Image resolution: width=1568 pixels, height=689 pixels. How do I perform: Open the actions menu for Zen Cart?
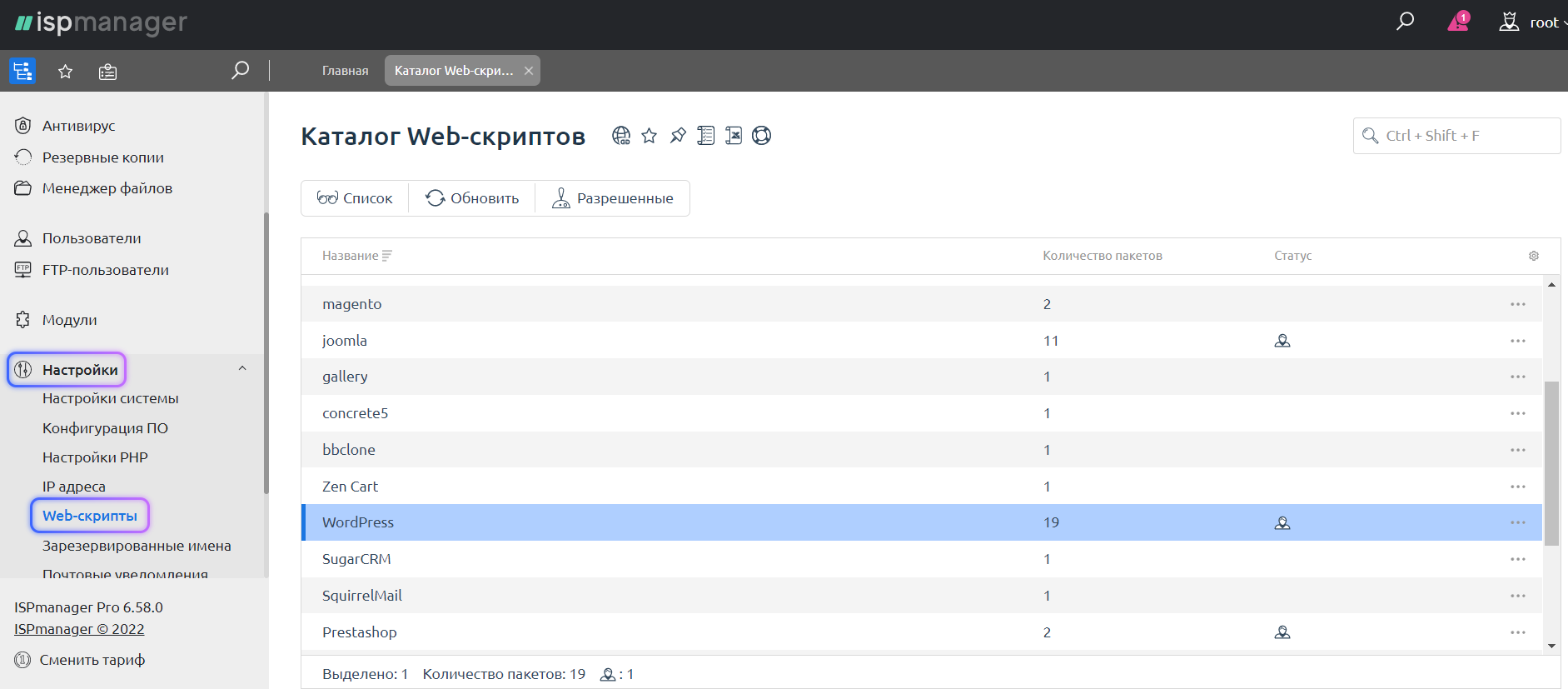[x=1518, y=487]
